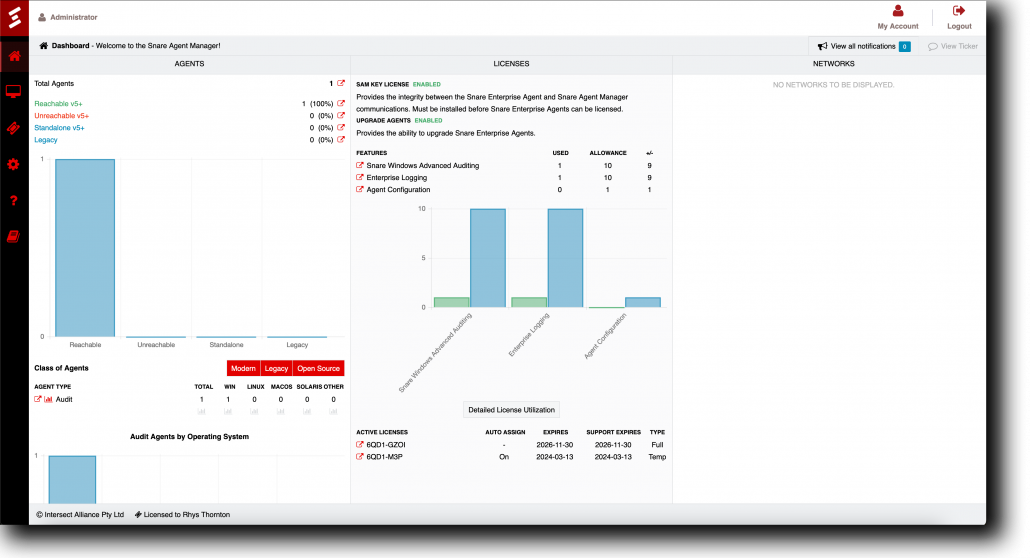The height and width of the screenshot is (558, 1030).
Task: Click 'Snare Windows Advanced Auditing' feature text
Action: click(x=423, y=166)
